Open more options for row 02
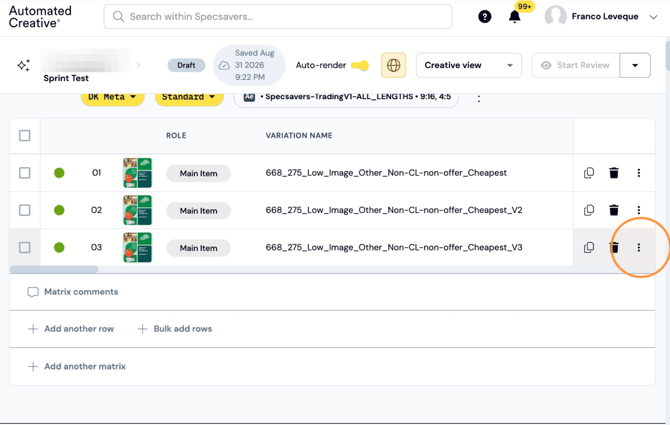 [x=639, y=210]
